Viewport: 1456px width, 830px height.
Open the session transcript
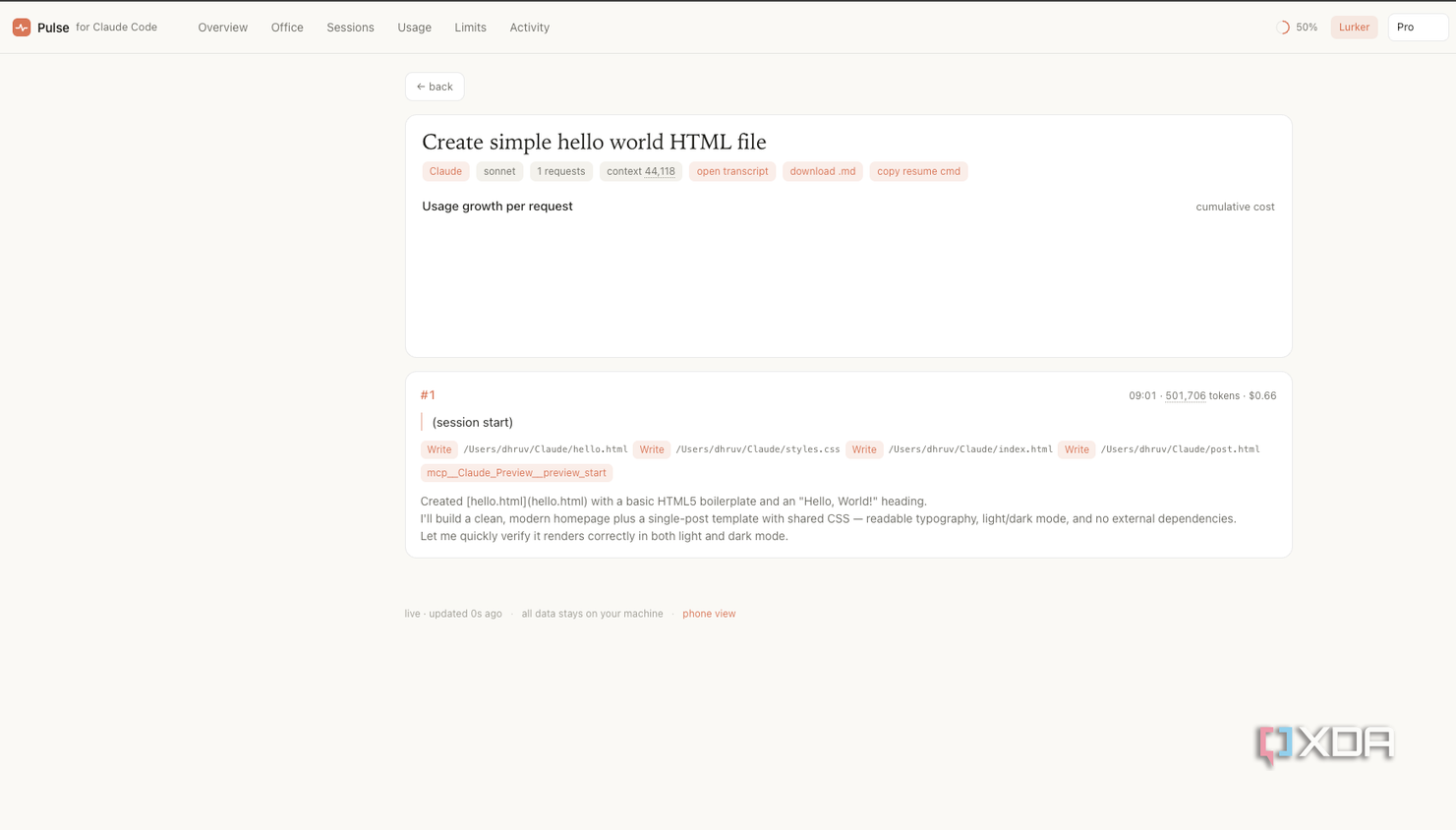732,171
